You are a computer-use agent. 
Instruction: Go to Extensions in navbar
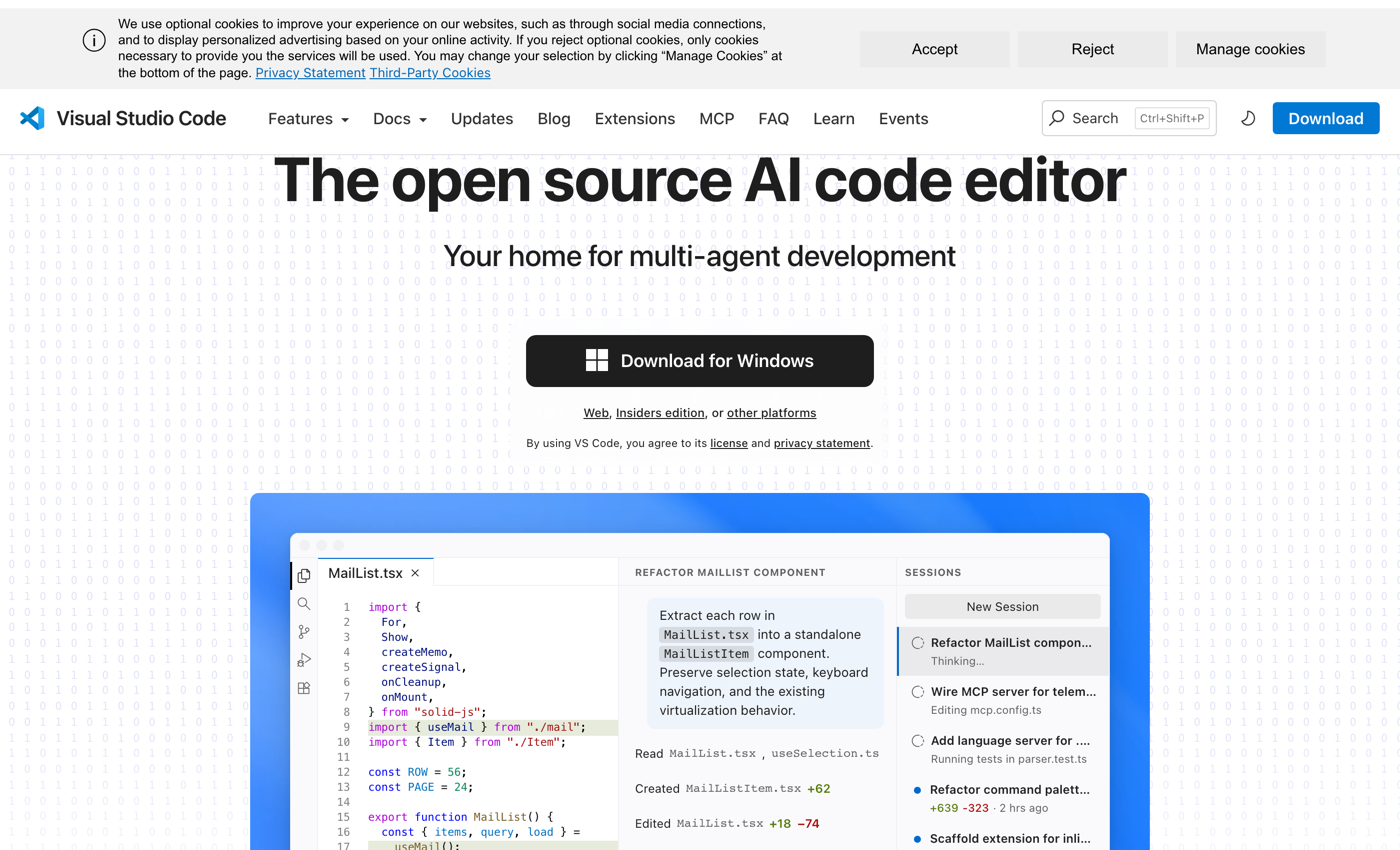[635, 118]
